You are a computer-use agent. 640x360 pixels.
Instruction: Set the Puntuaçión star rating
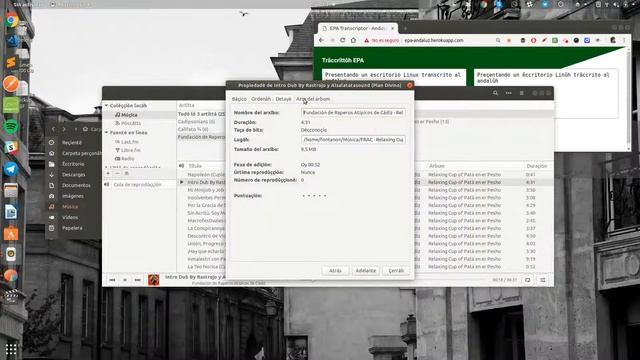click(314, 196)
